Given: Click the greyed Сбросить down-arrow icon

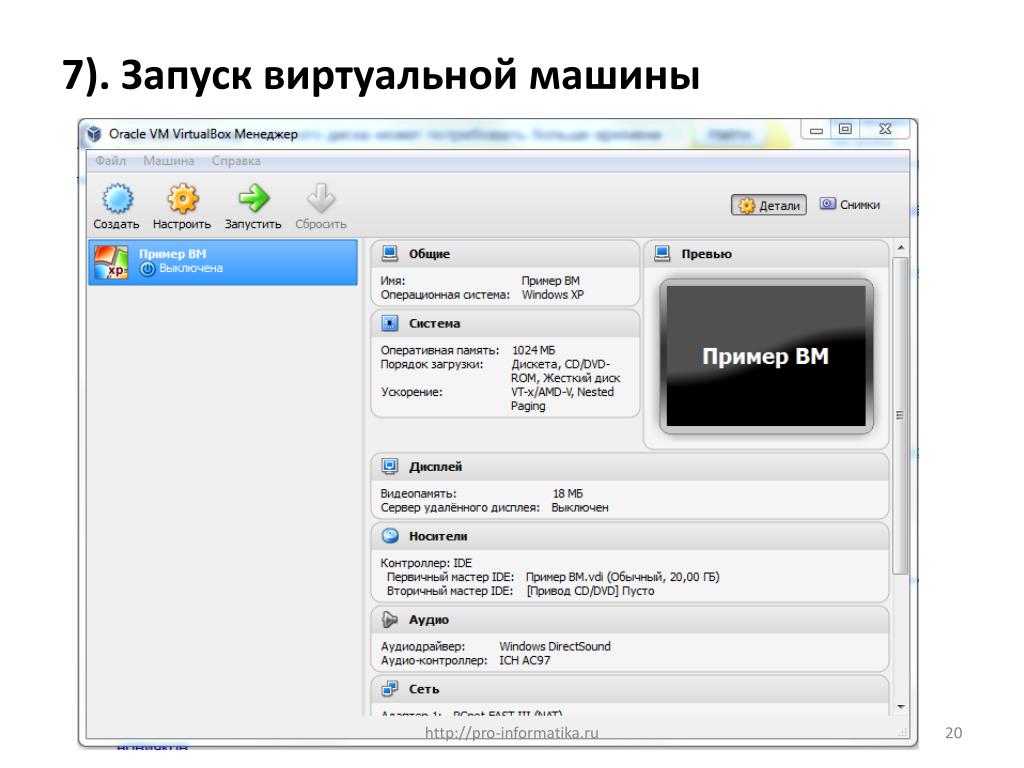Looking at the screenshot, I should pyautogui.click(x=321, y=199).
